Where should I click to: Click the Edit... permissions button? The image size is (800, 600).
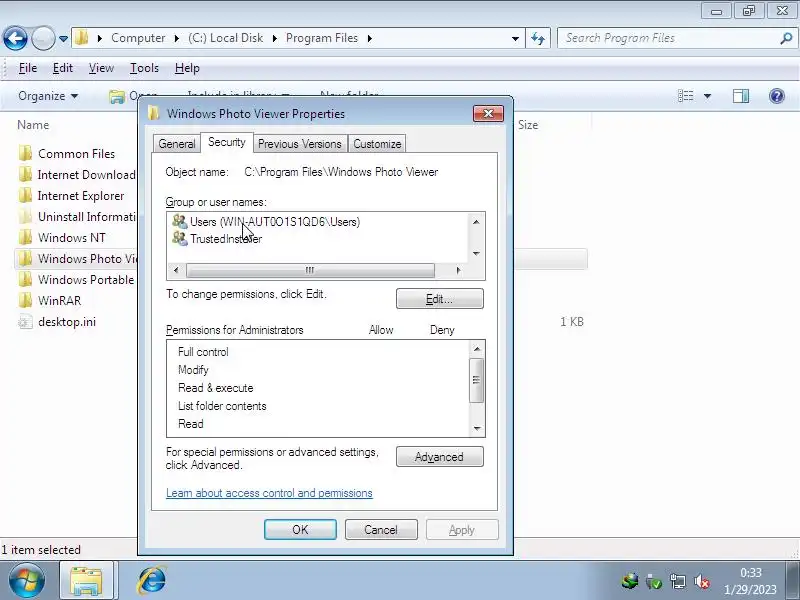439,299
